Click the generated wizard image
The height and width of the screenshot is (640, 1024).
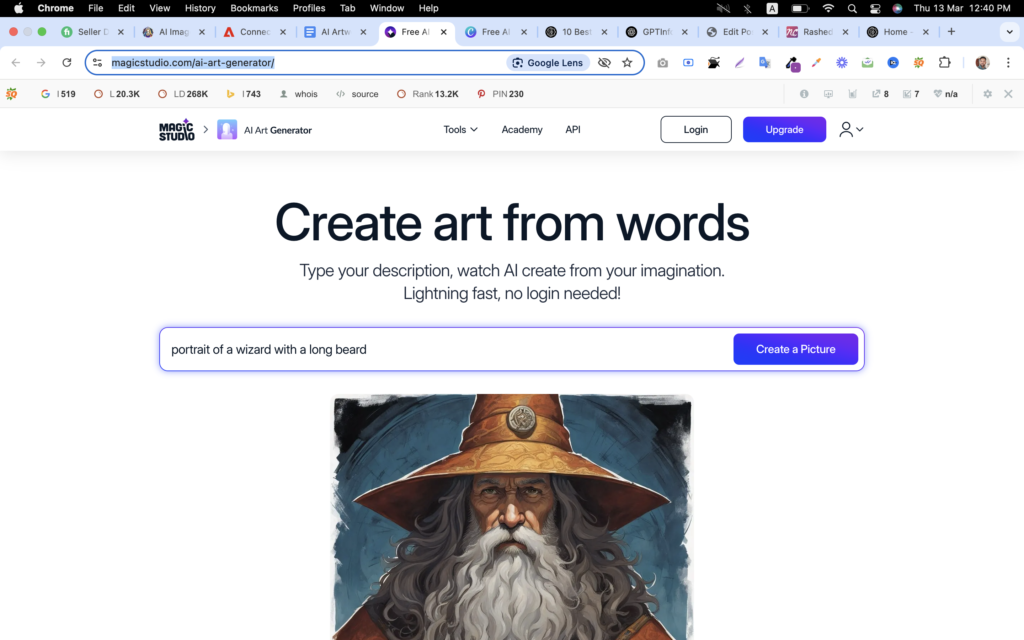[512, 517]
